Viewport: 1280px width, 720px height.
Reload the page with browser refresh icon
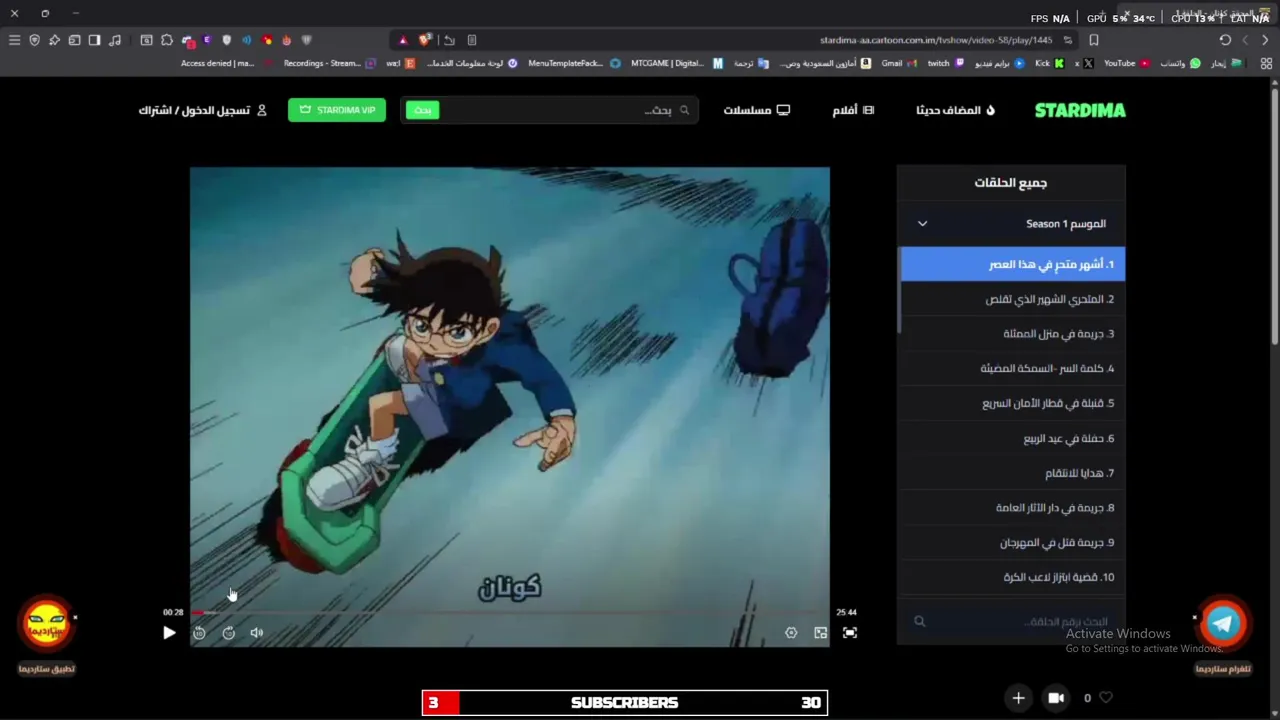(1225, 40)
